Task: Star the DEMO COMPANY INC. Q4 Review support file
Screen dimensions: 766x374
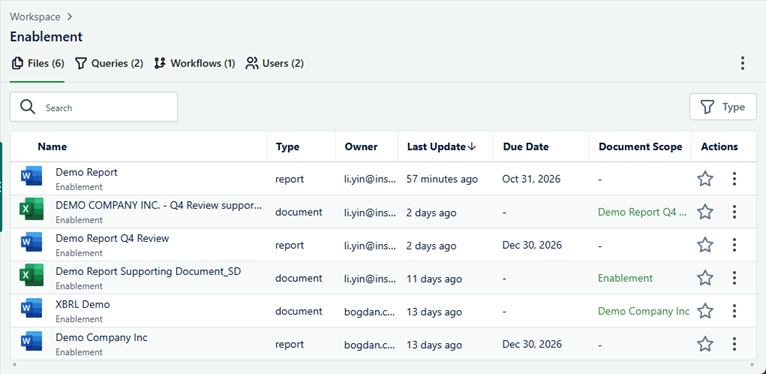Action: click(705, 212)
